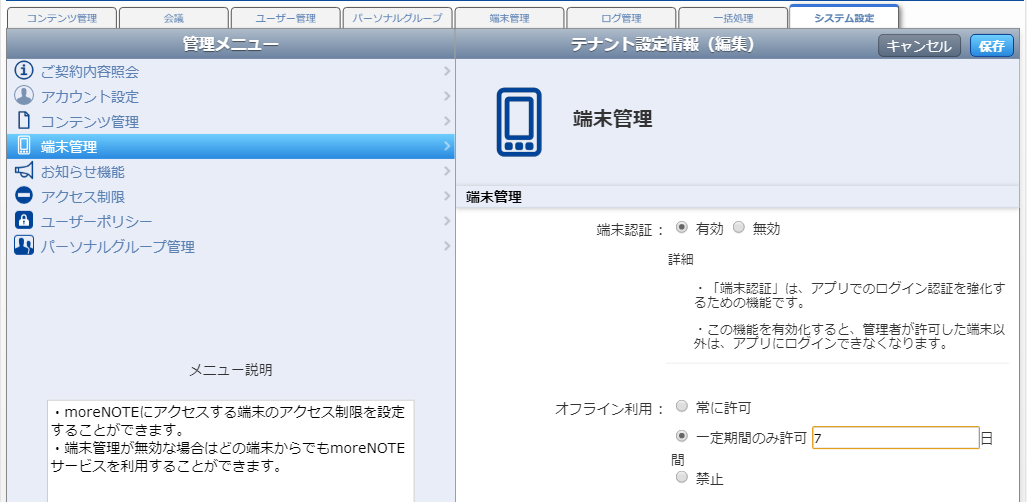
Task: Switch to the 端末管理 top tab
Action: pos(509,18)
